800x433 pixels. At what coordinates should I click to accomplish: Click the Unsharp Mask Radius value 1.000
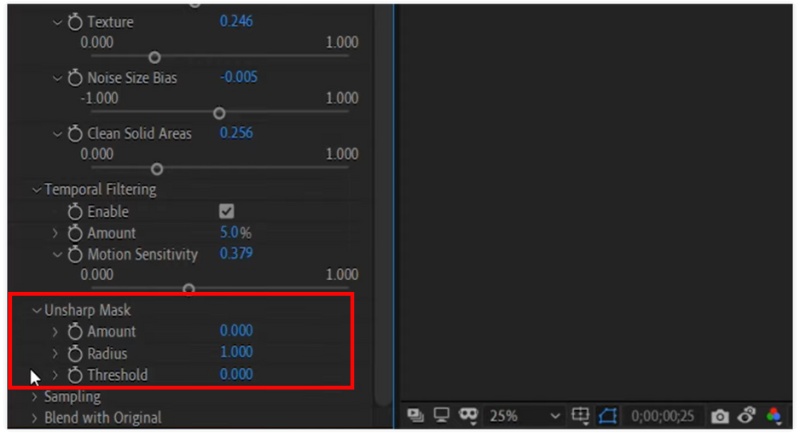coord(236,353)
